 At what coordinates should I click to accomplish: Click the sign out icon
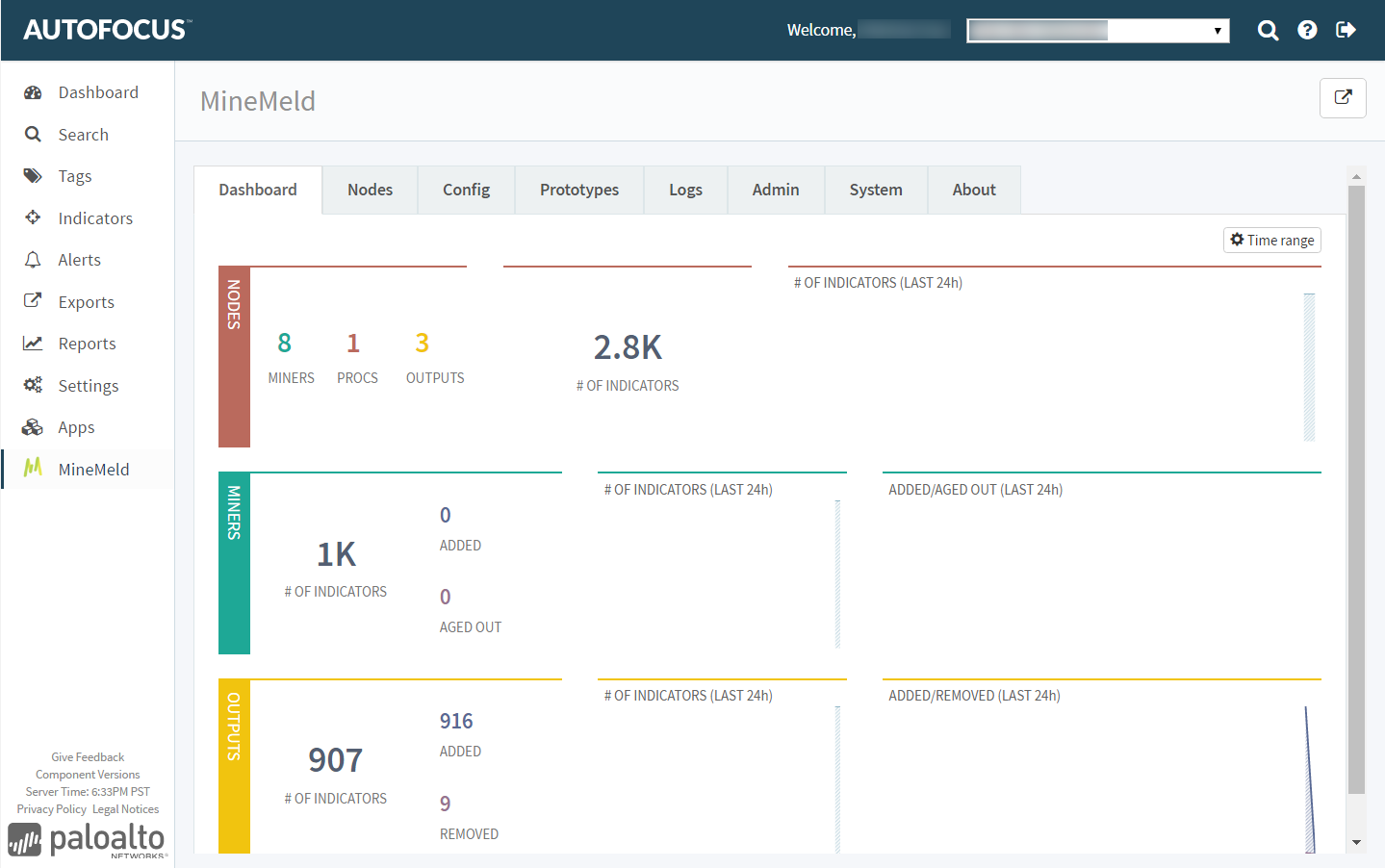point(1346,31)
